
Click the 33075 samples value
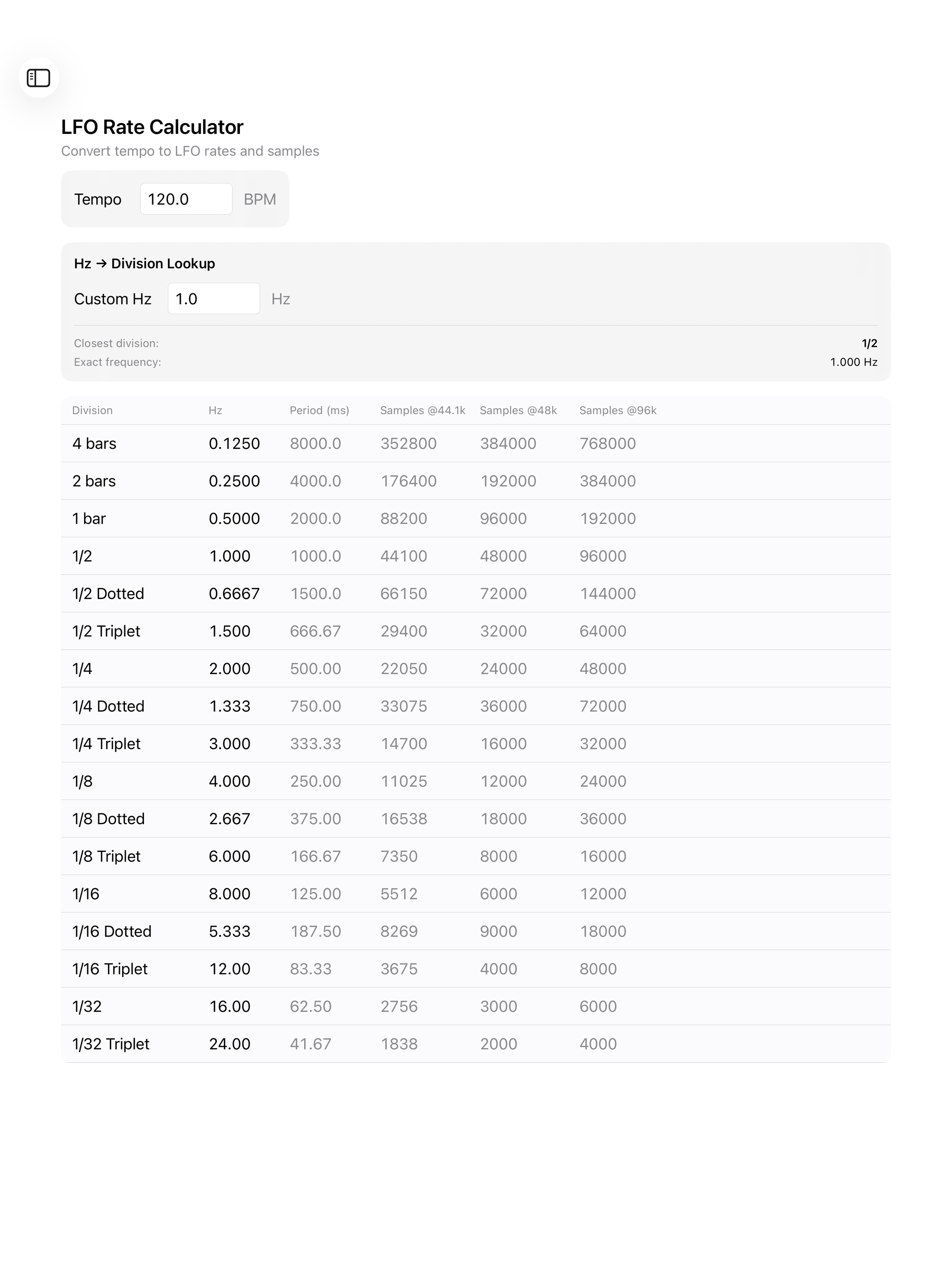point(404,706)
